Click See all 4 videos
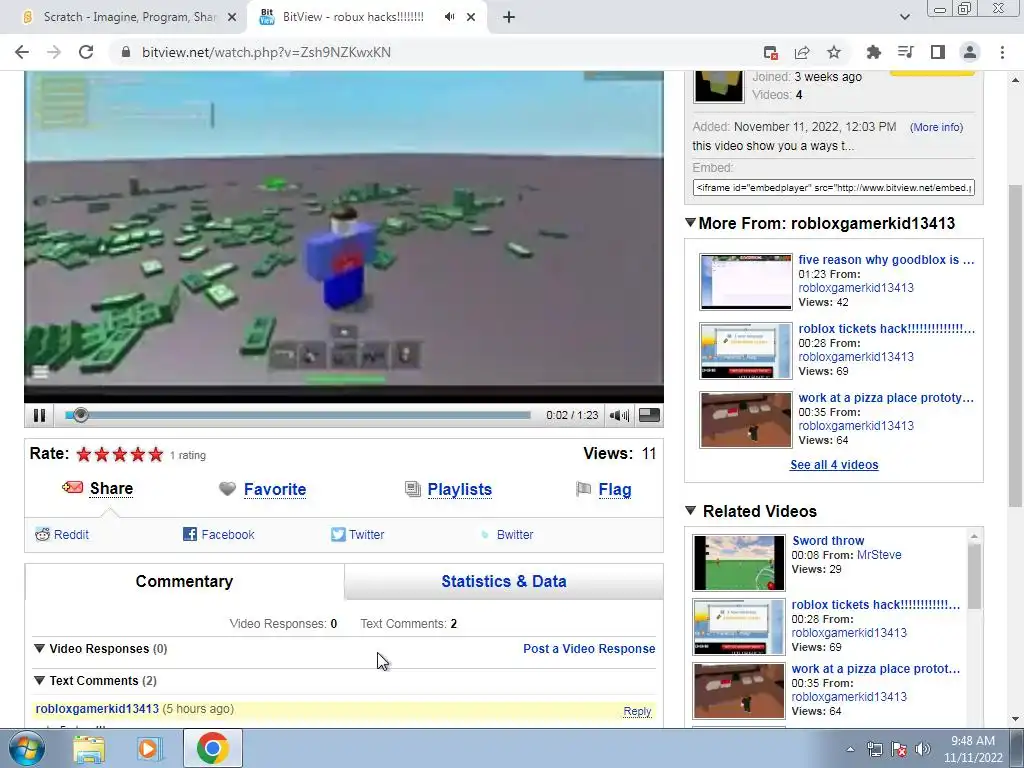Screen dimensions: 1024x768 tap(834, 464)
